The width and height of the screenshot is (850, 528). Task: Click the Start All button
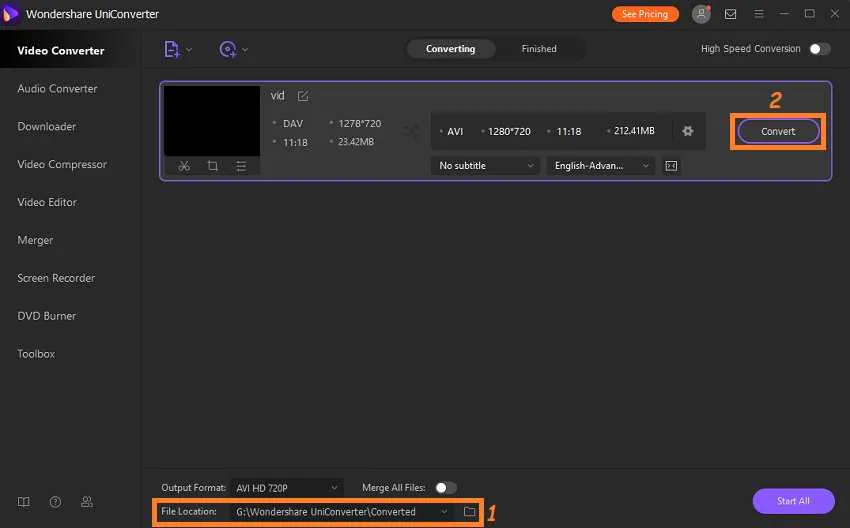(793, 501)
